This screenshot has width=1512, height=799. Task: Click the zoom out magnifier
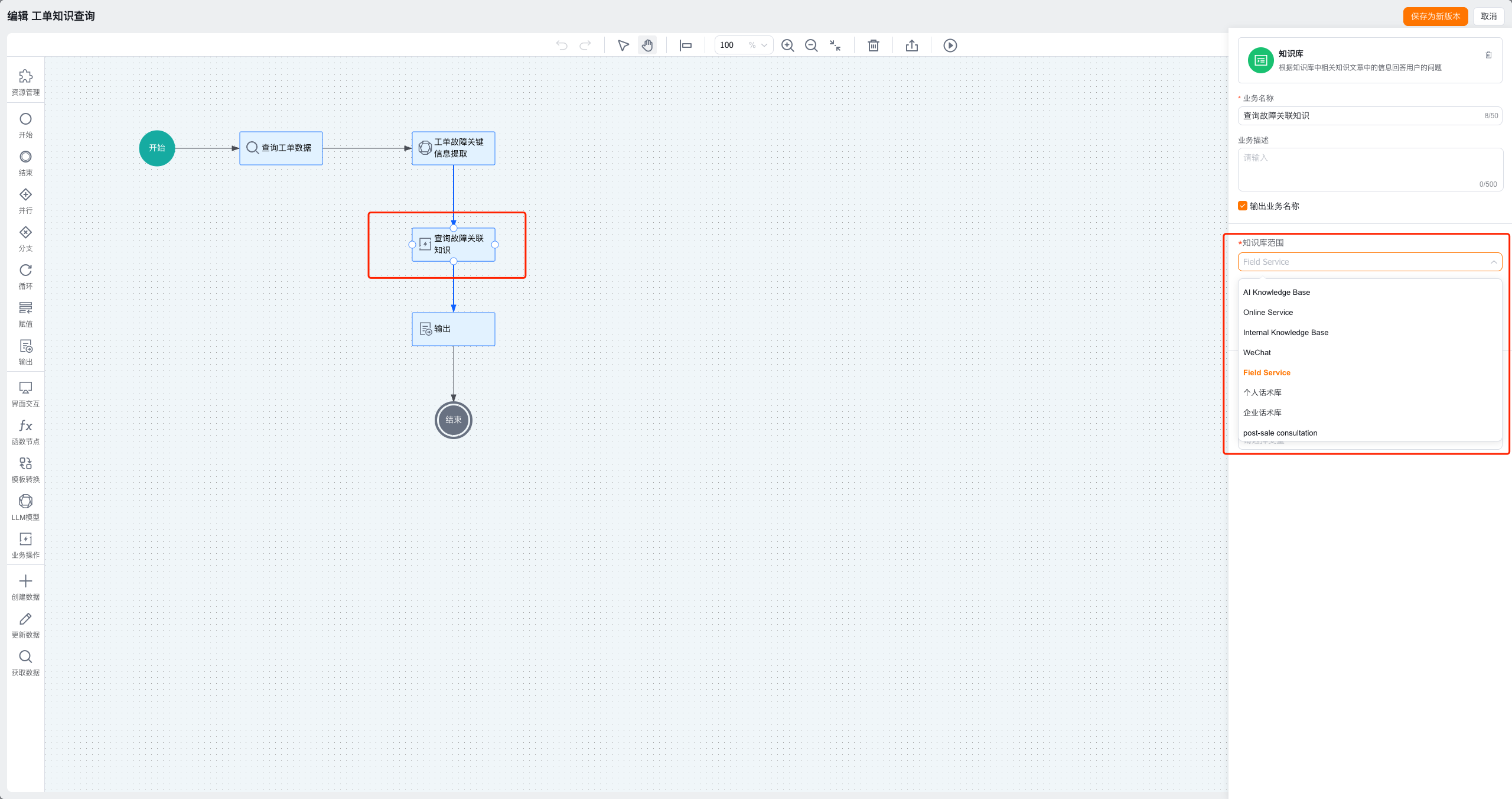click(812, 46)
